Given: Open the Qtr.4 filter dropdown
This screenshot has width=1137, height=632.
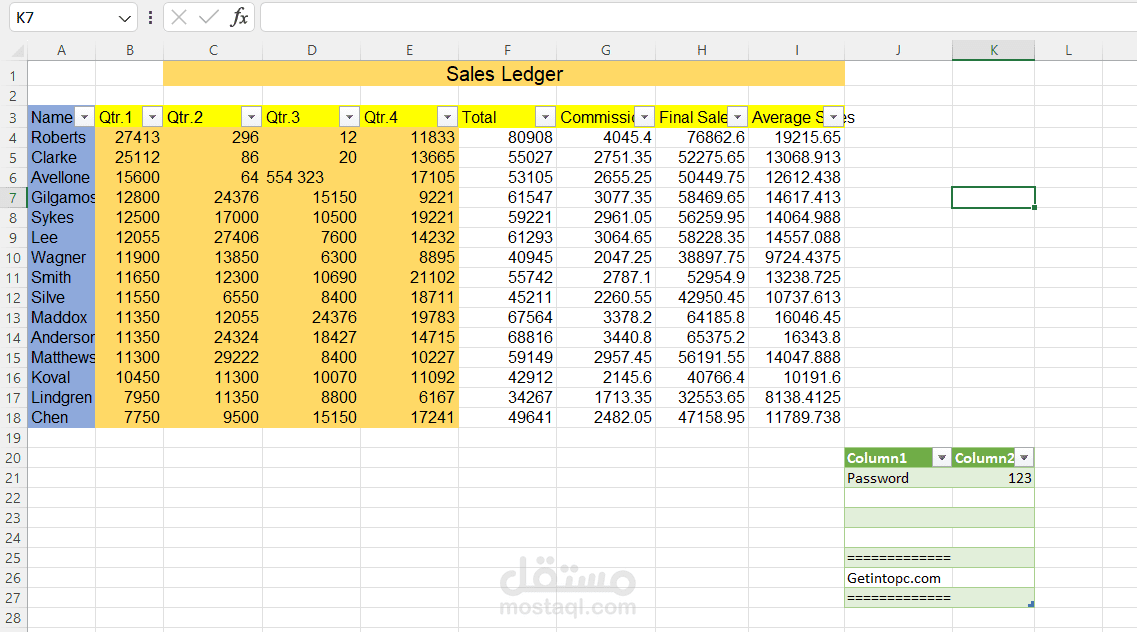Looking at the screenshot, I should coord(445,117).
